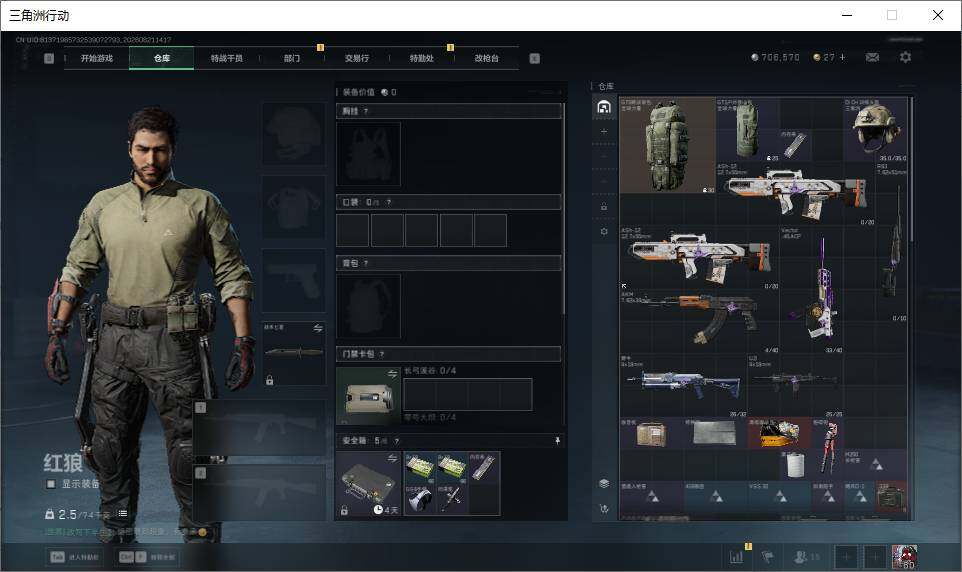
Task: Click the sort icon at warehouse sidebar bottom
Action: pyautogui.click(x=604, y=509)
